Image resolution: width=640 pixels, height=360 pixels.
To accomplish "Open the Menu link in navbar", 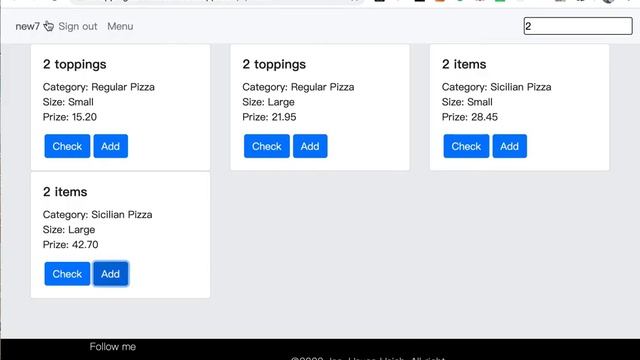I will pyautogui.click(x=120, y=27).
